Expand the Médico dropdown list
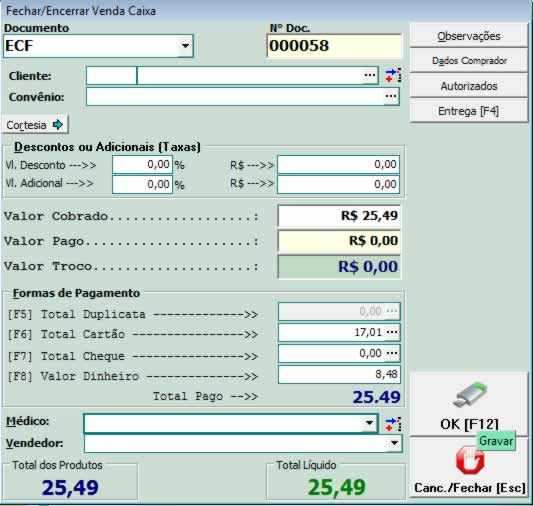 coord(369,423)
